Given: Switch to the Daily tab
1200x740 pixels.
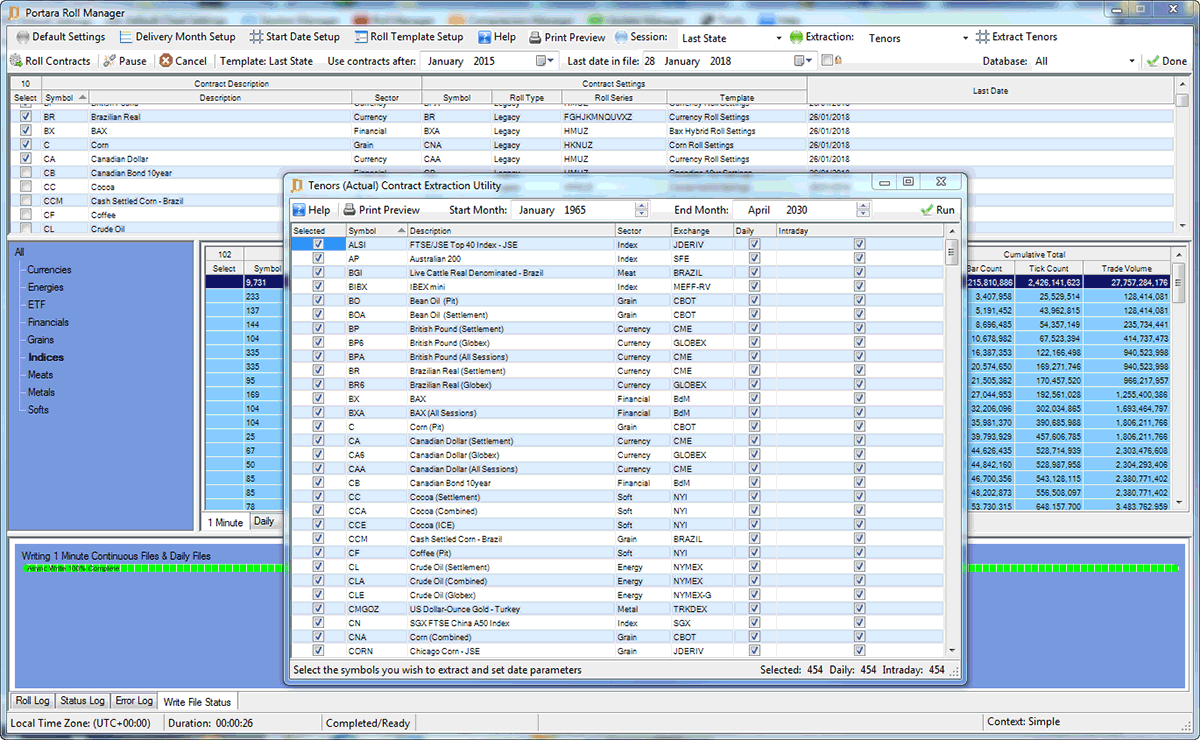Looking at the screenshot, I should pyautogui.click(x=264, y=522).
